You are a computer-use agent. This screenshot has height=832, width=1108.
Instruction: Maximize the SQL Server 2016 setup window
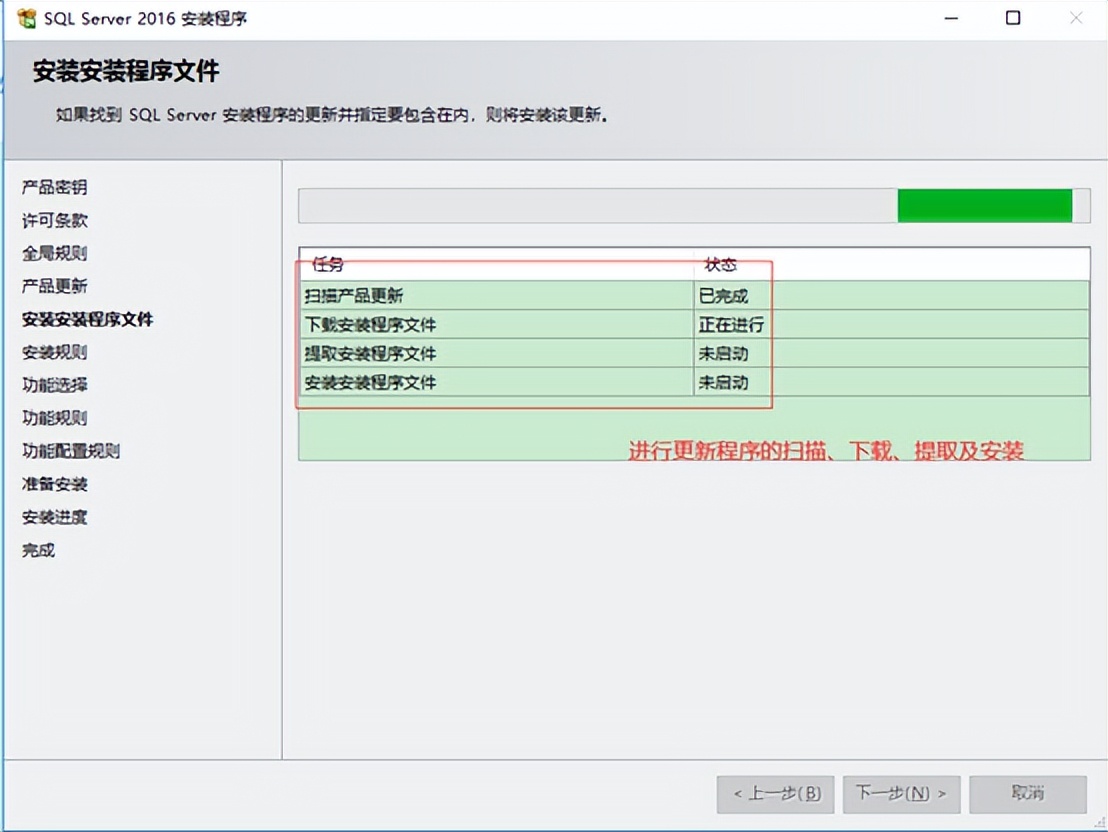coord(1013,18)
